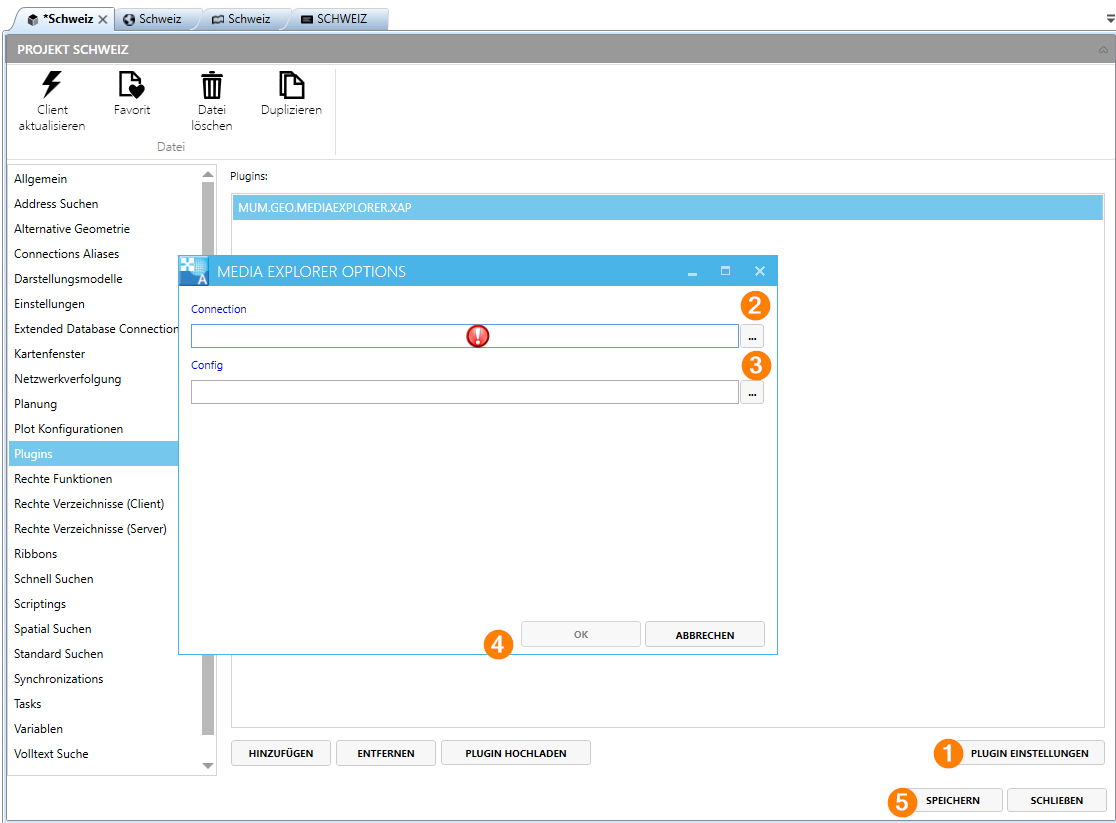The image size is (1116, 823).
Task: Click OK in Media Explorer Options
Action: click(581, 634)
